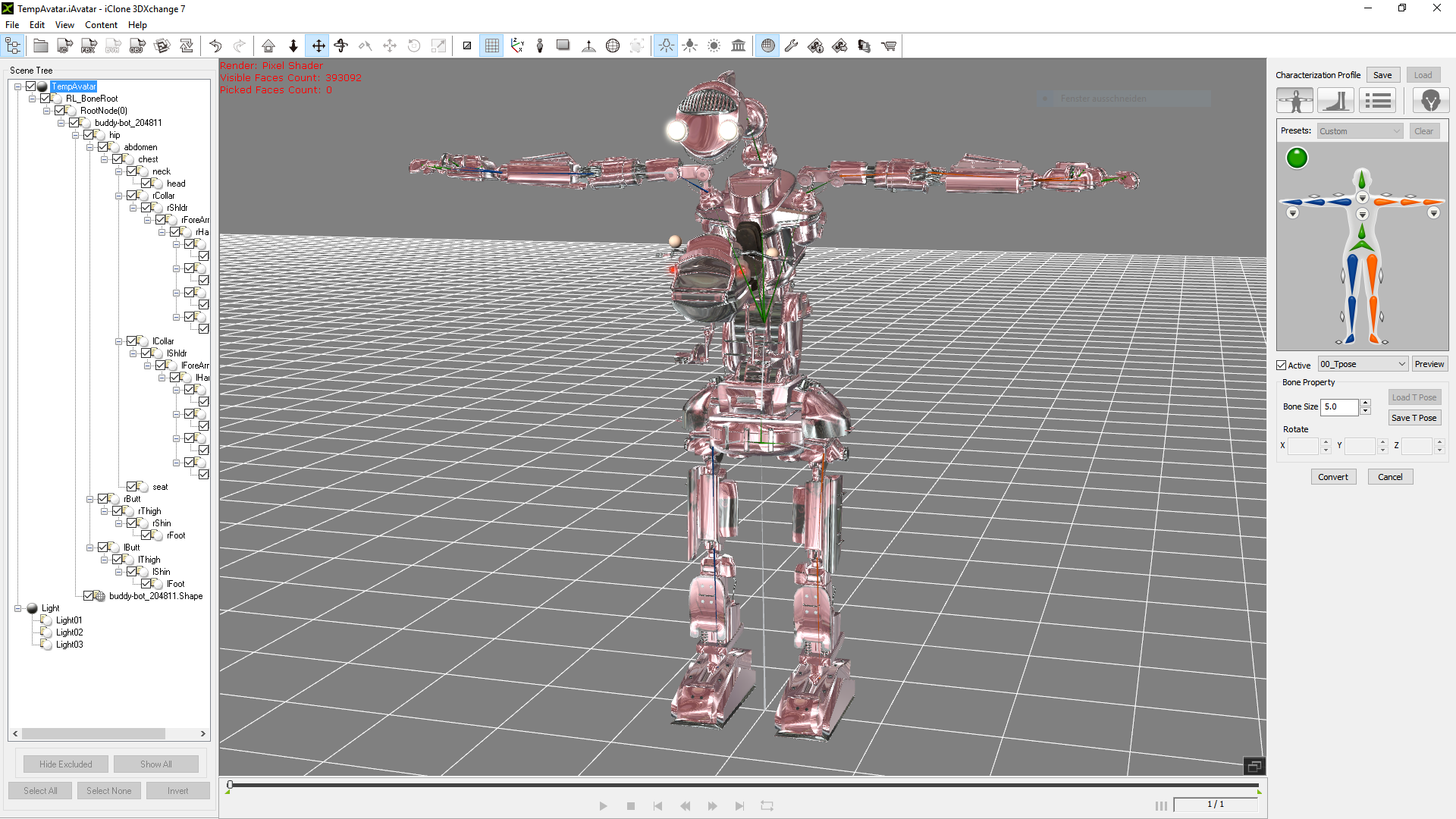Toggle the first light bulb icon
The image size is (1456, 819).
(x=666, y=46)
